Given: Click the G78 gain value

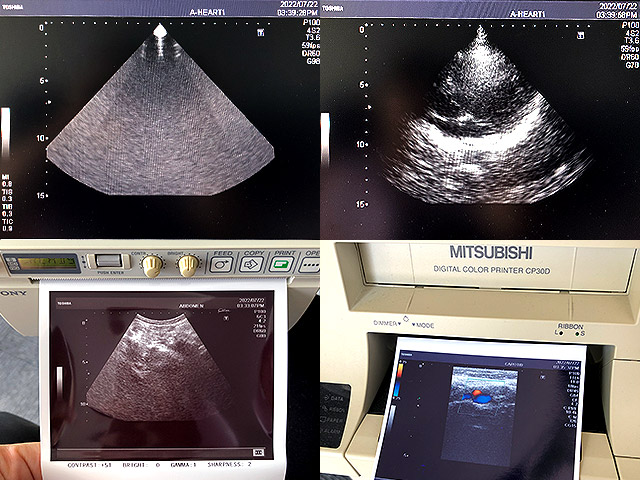Looking at the screenshot, I should click(x=632, y=64).
